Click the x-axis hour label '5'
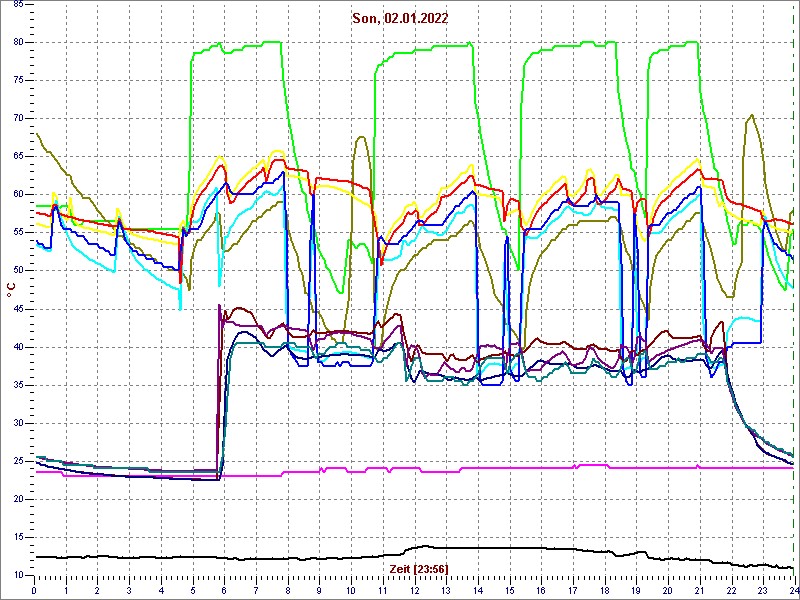 [193, 590]
